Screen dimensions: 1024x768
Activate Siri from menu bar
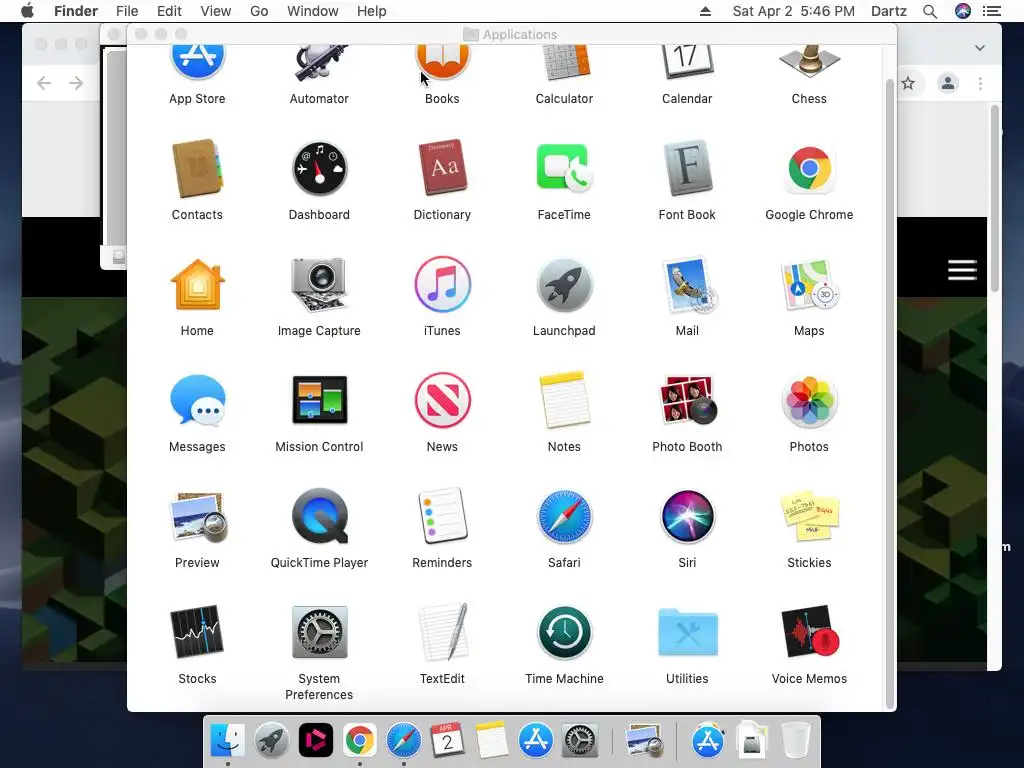click(963, 11)
